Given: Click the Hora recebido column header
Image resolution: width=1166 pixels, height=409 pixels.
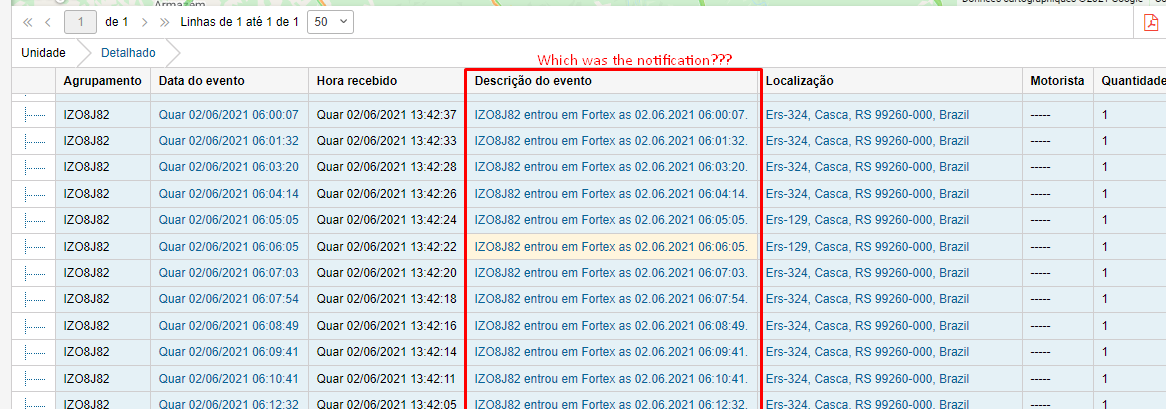Looking at the screenshot, I should point(357,81).
